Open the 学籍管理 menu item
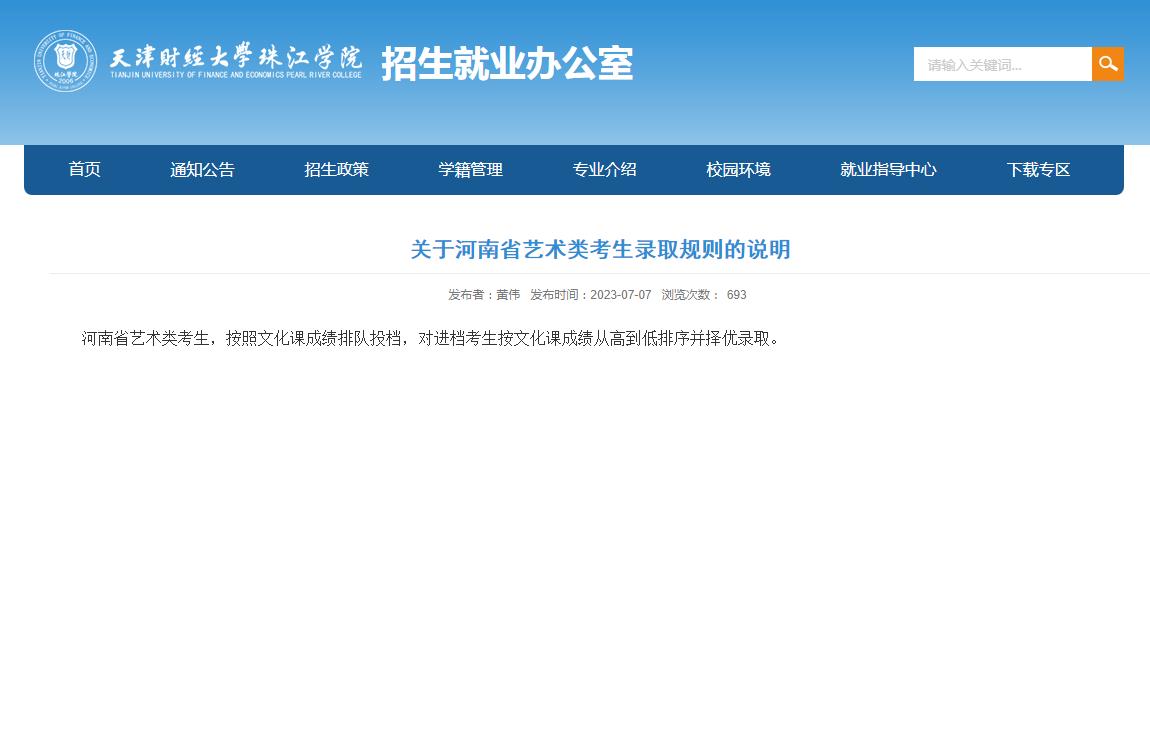Image resolution: width=1150 pixels, height=750 pixels. point(470,169)
